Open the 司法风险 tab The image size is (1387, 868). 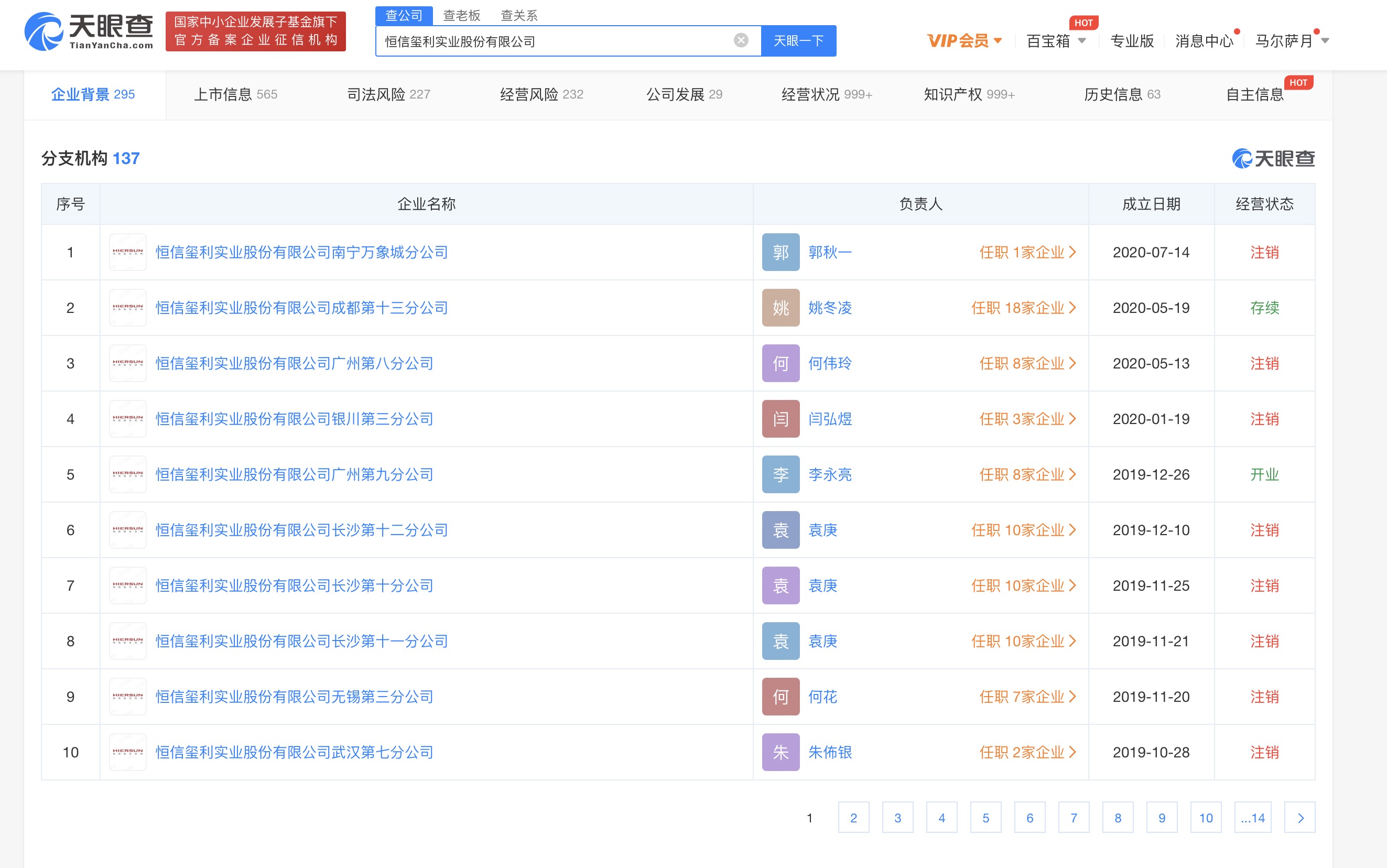coord(388,94)
